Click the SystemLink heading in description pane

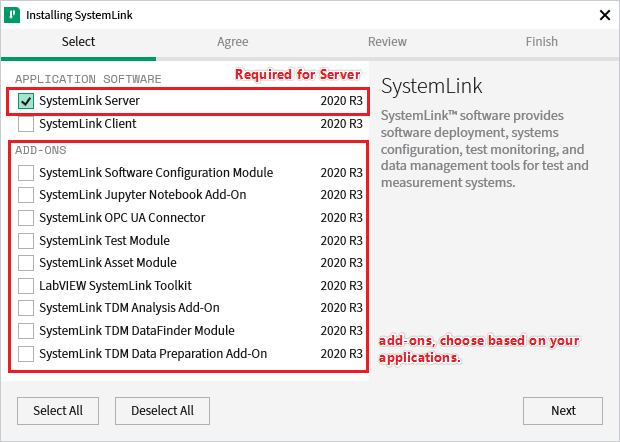[432, 86]
